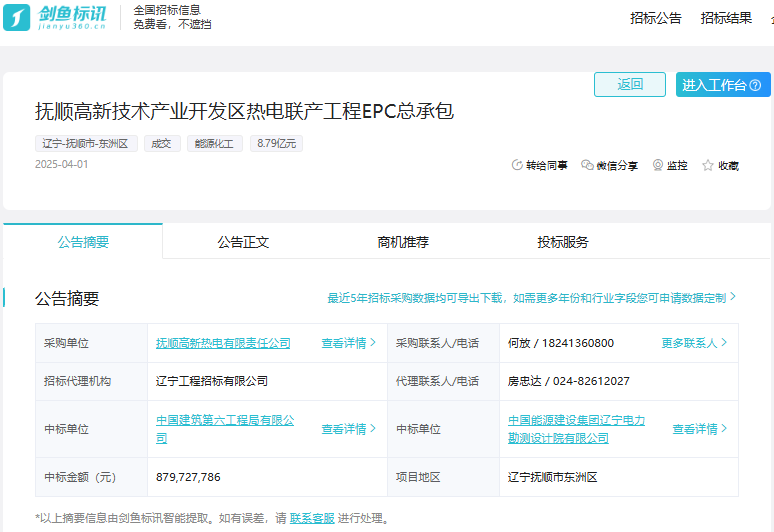This screenshot has width=774, height=532.
Task: Click the 转给同事 forward icon
Action: [x=517, y=166]
